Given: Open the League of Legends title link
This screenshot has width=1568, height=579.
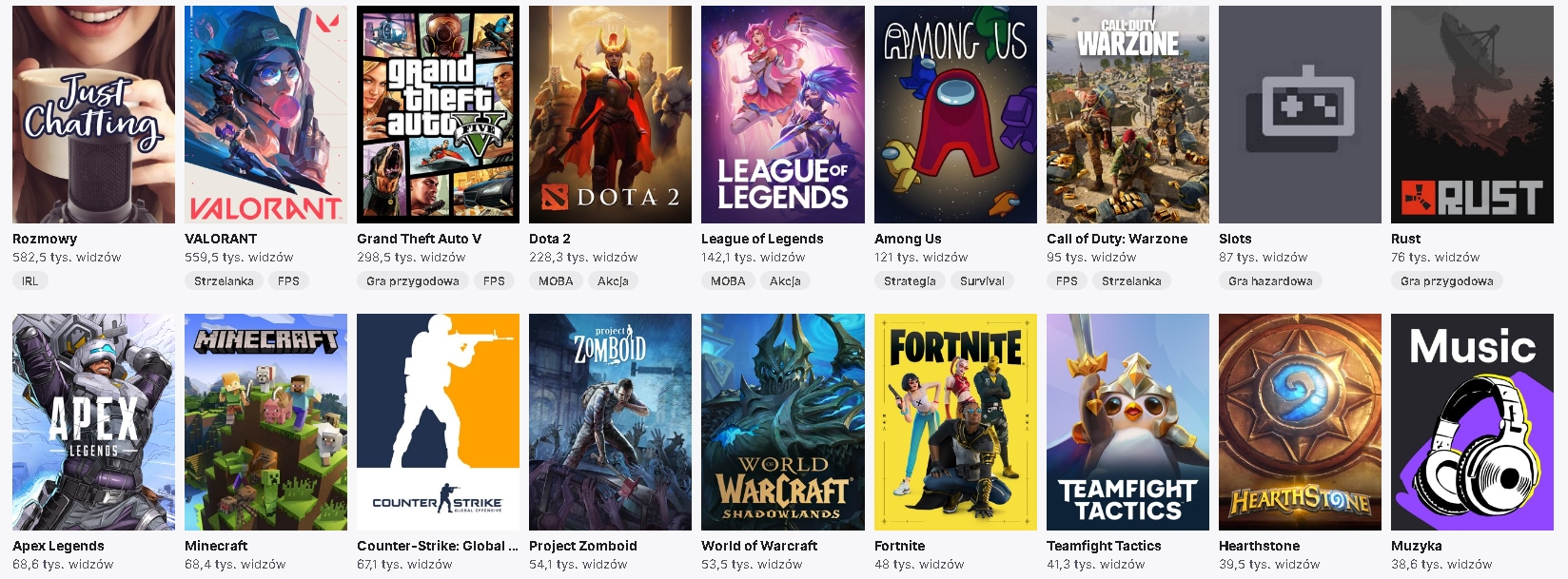Looking at the screenshot, I should tap(761, 239).
